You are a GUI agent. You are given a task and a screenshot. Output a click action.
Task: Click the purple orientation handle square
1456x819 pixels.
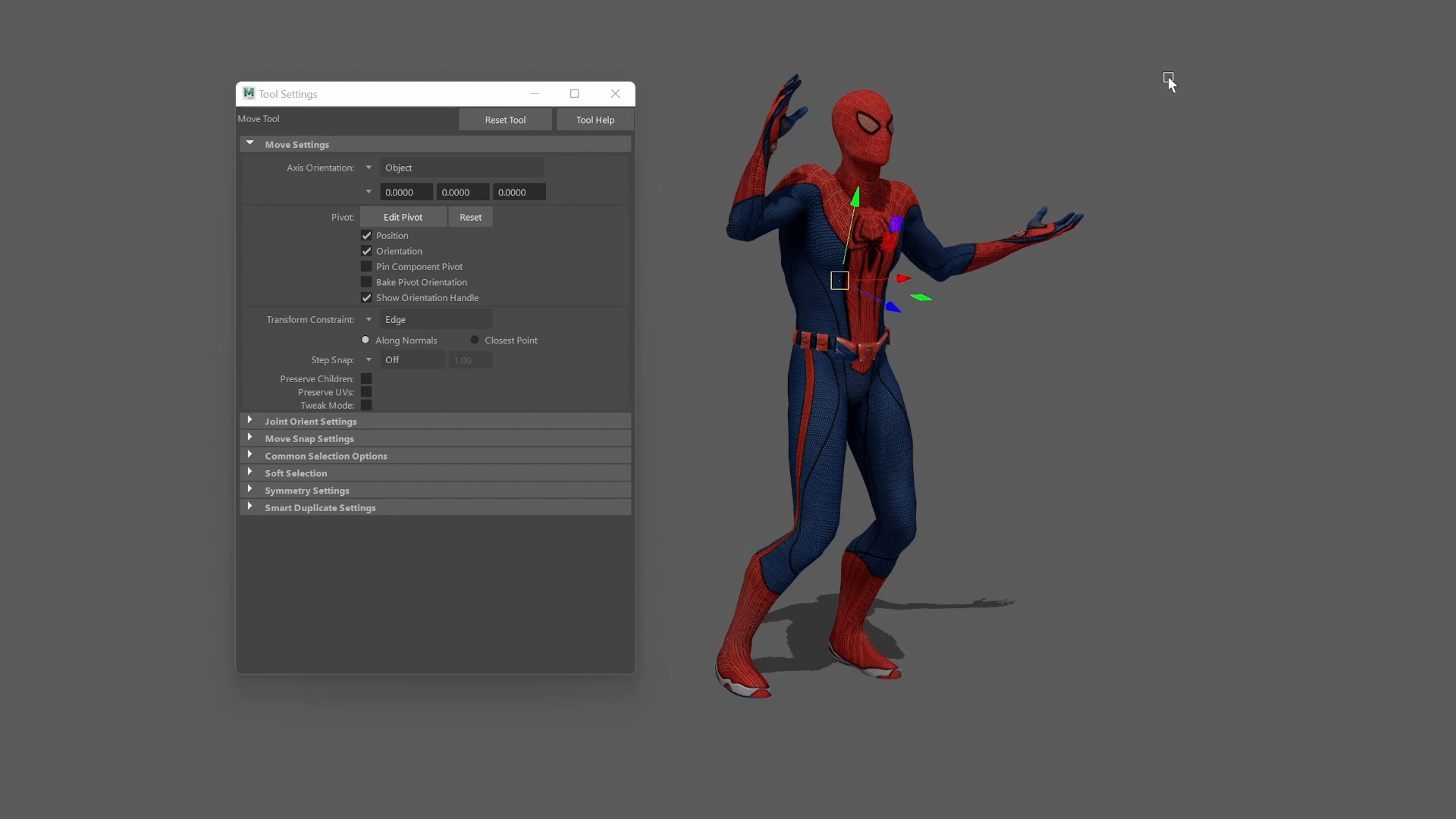click(x=896, y=224)
